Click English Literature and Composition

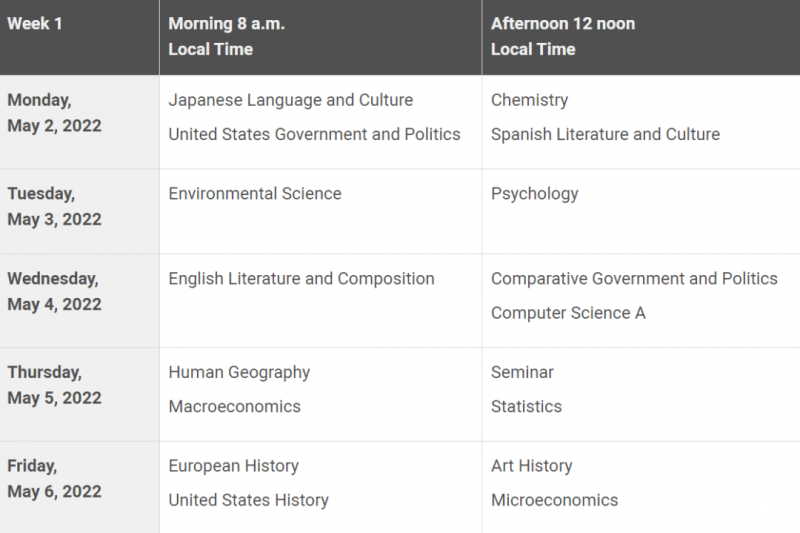click(x=302, y=279)
